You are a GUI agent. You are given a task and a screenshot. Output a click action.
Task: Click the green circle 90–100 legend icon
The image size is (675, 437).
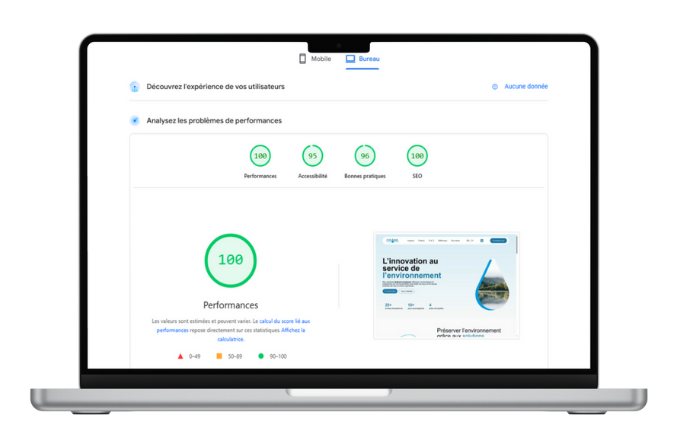pyautogui.click(x=261, y=355)
